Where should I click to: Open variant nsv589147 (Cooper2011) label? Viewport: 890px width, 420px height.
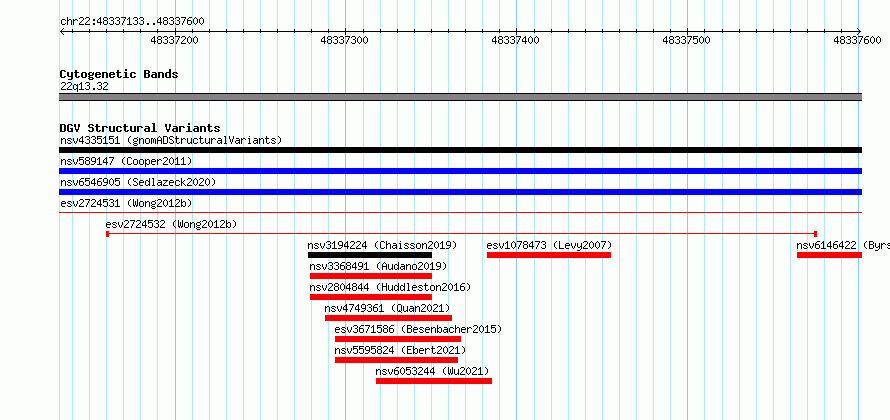126,162
